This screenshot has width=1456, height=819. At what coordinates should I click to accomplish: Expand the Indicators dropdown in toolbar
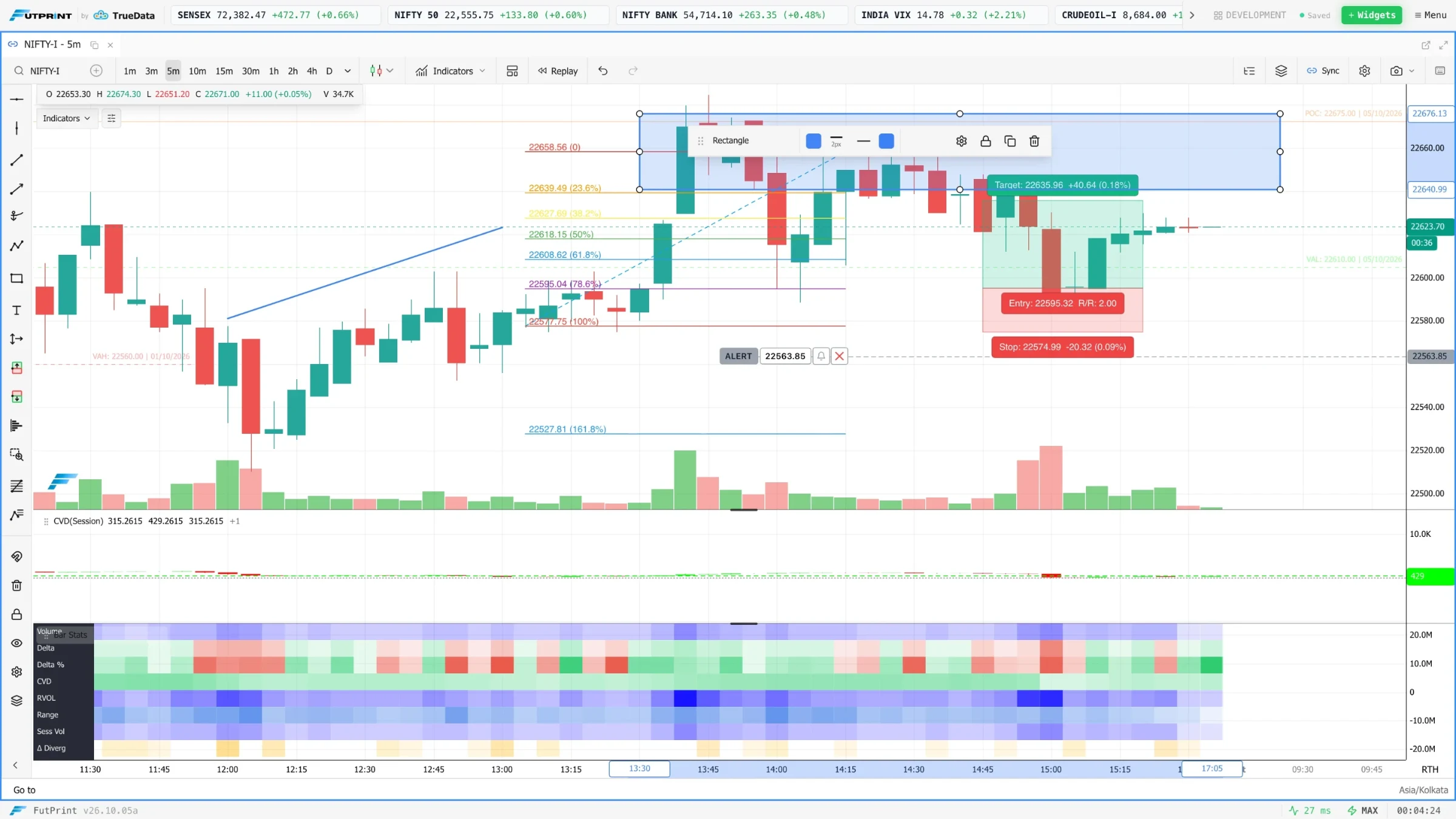[451, 71]
